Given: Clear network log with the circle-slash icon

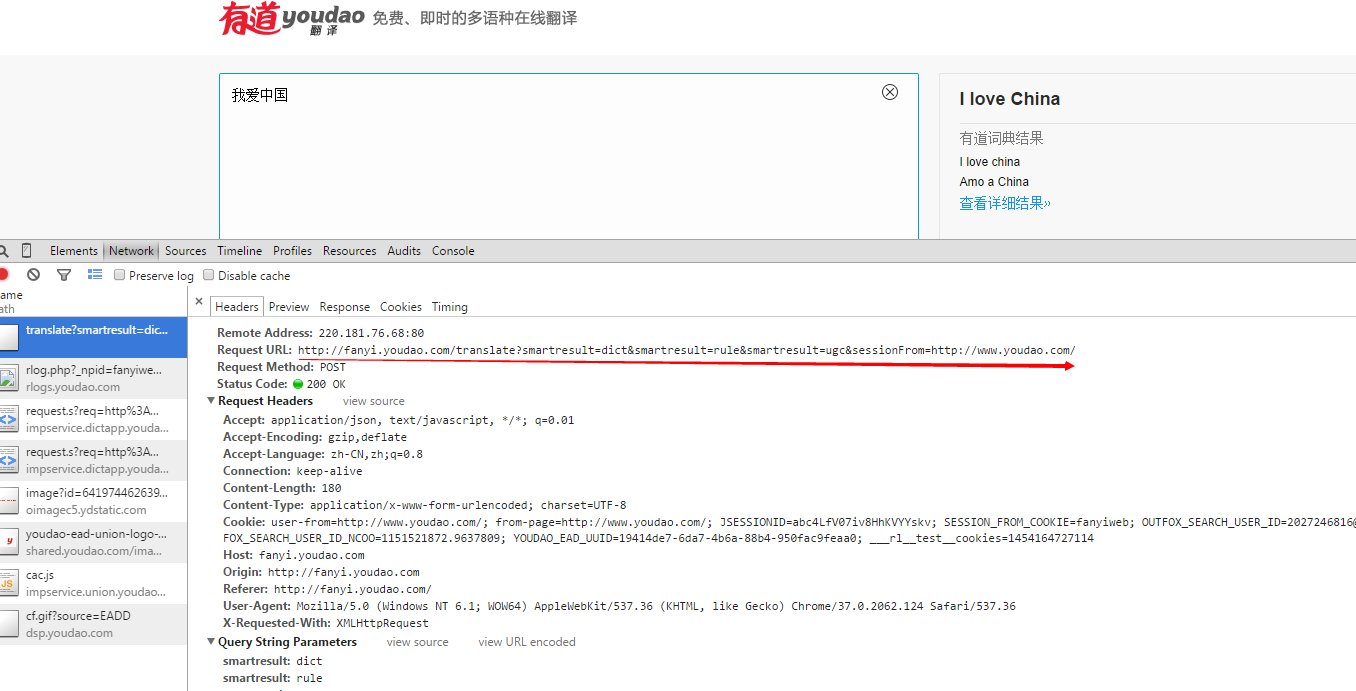Looking at the screenshot, I should click(x=34, y=275).
